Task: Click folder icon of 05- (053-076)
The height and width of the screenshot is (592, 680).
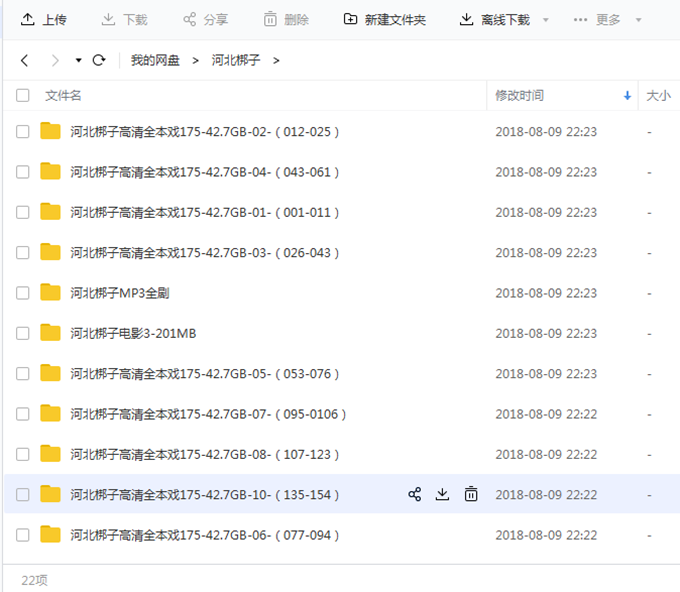Action: tap(50, 373)
